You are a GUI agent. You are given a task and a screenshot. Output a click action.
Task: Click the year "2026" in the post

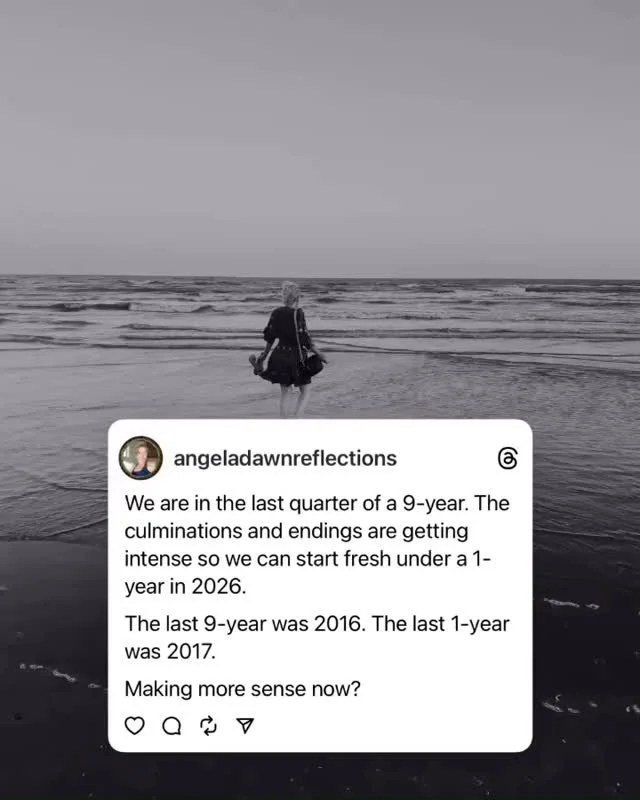tap(218, 587)
